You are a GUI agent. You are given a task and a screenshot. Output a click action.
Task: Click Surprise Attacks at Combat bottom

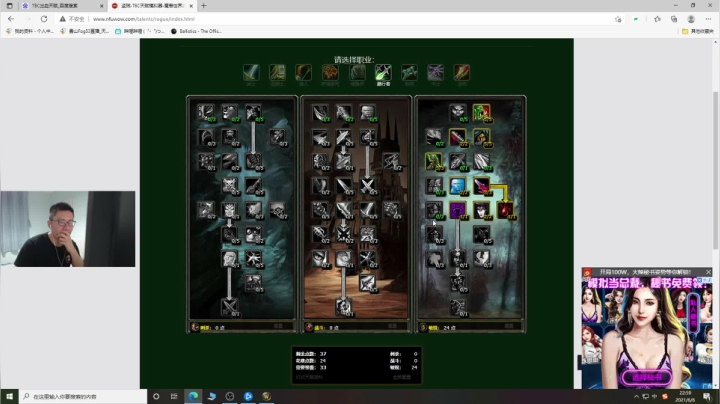point(343,307)
